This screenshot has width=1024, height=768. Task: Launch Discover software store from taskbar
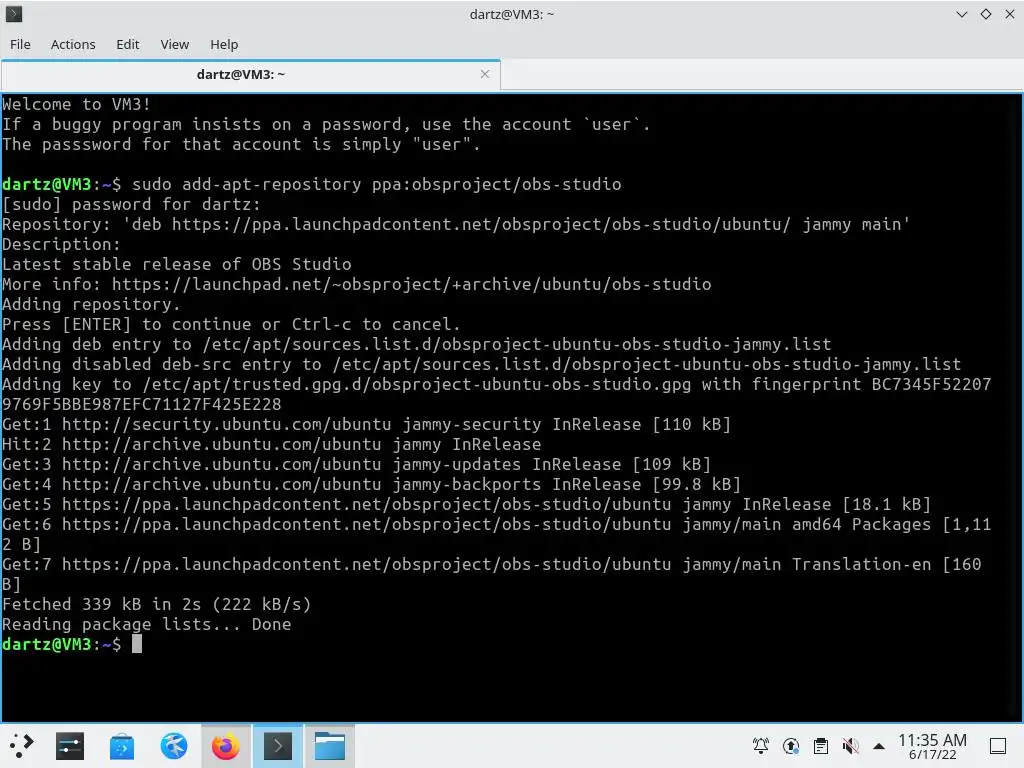point(121,746)
